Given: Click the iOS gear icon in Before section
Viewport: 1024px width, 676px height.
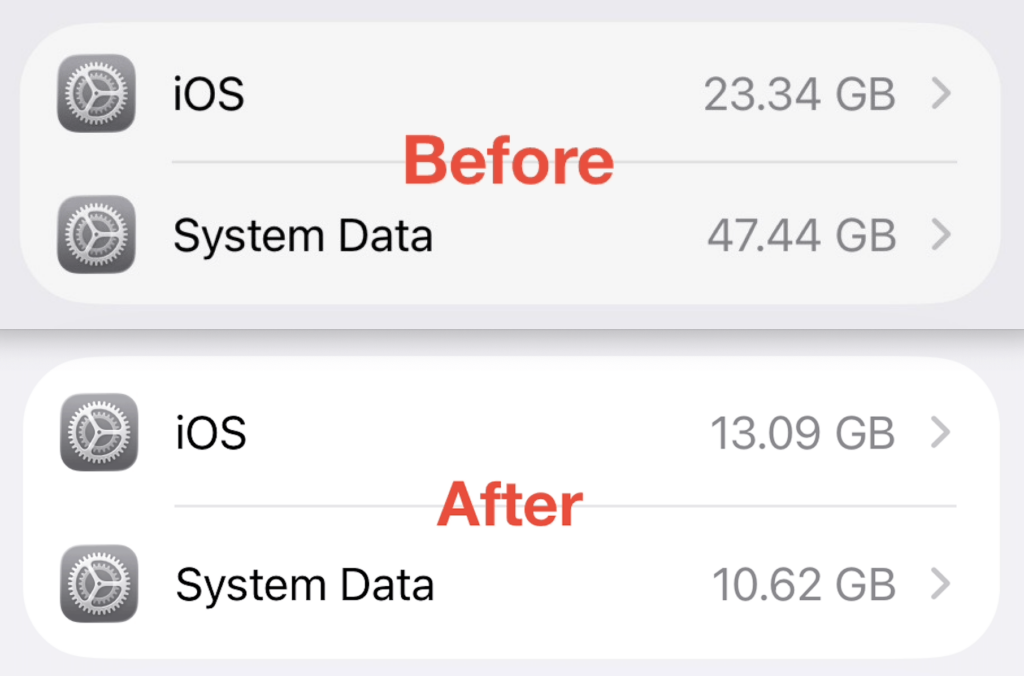Looking at the screenshot, I should click(96, 93).
